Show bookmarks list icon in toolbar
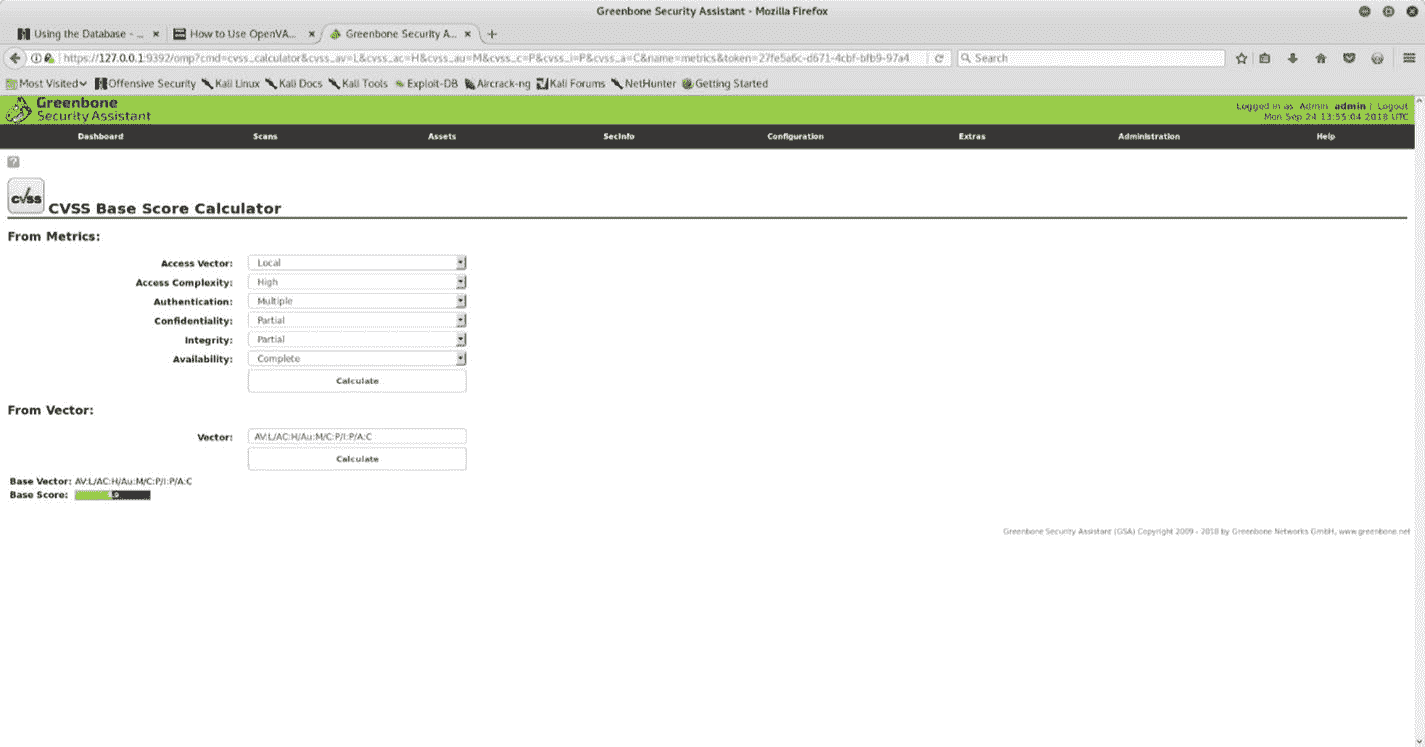Screen dimensions: 1425x747 pos(1264,58)
